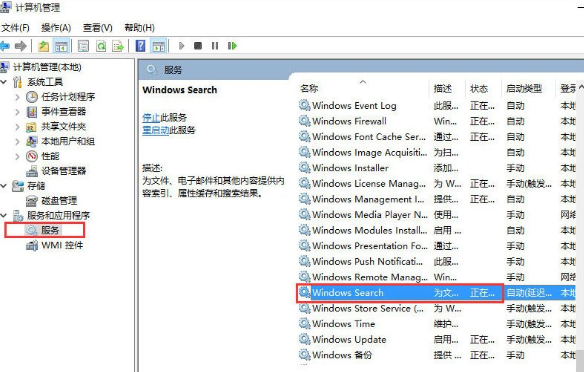Click the Export list toolbar icon
Image resolution: width=584 pixels, height=372 pixels.
click(118, 46)
